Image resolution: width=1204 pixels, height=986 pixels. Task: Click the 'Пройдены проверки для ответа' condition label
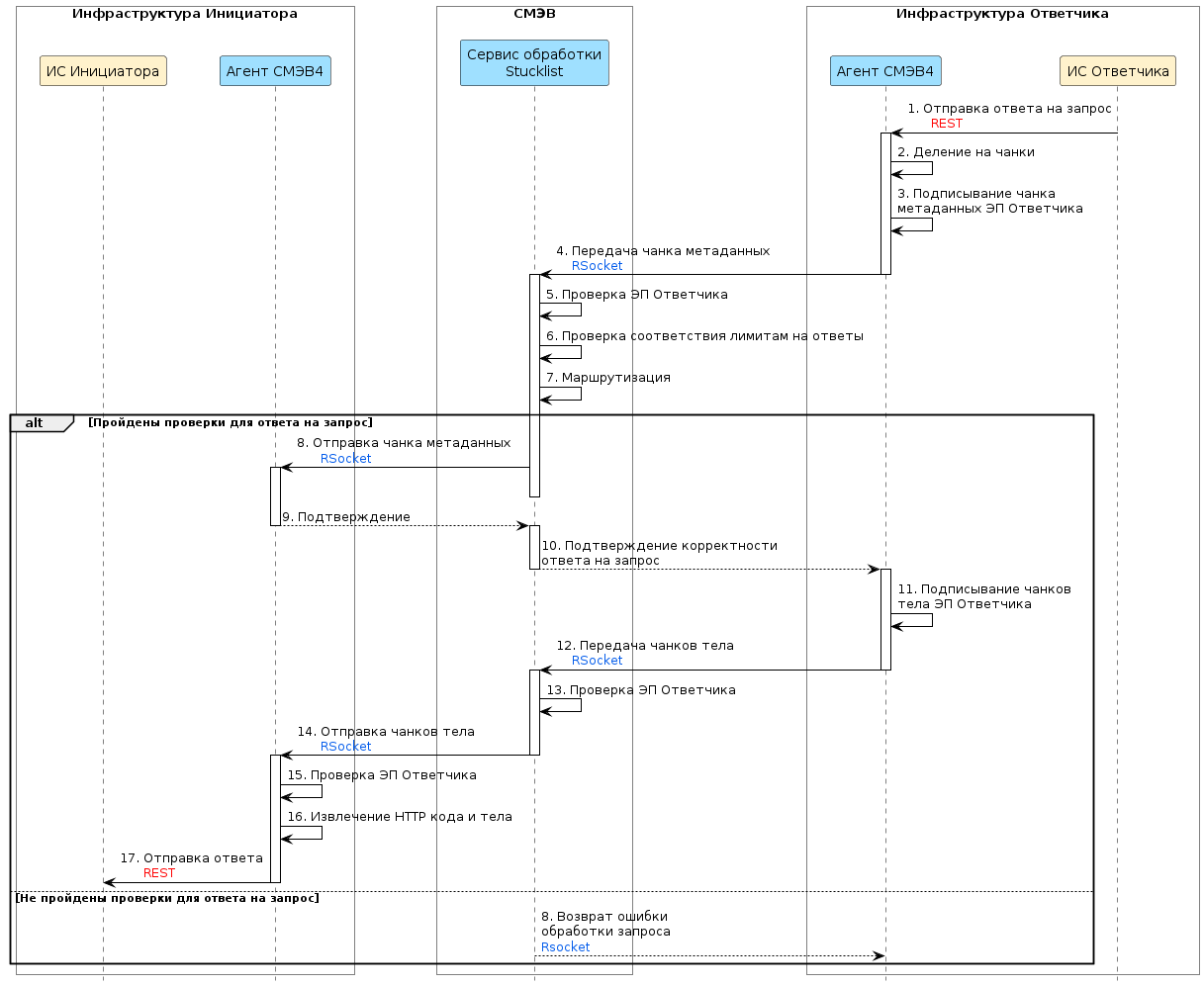point(230,423)
